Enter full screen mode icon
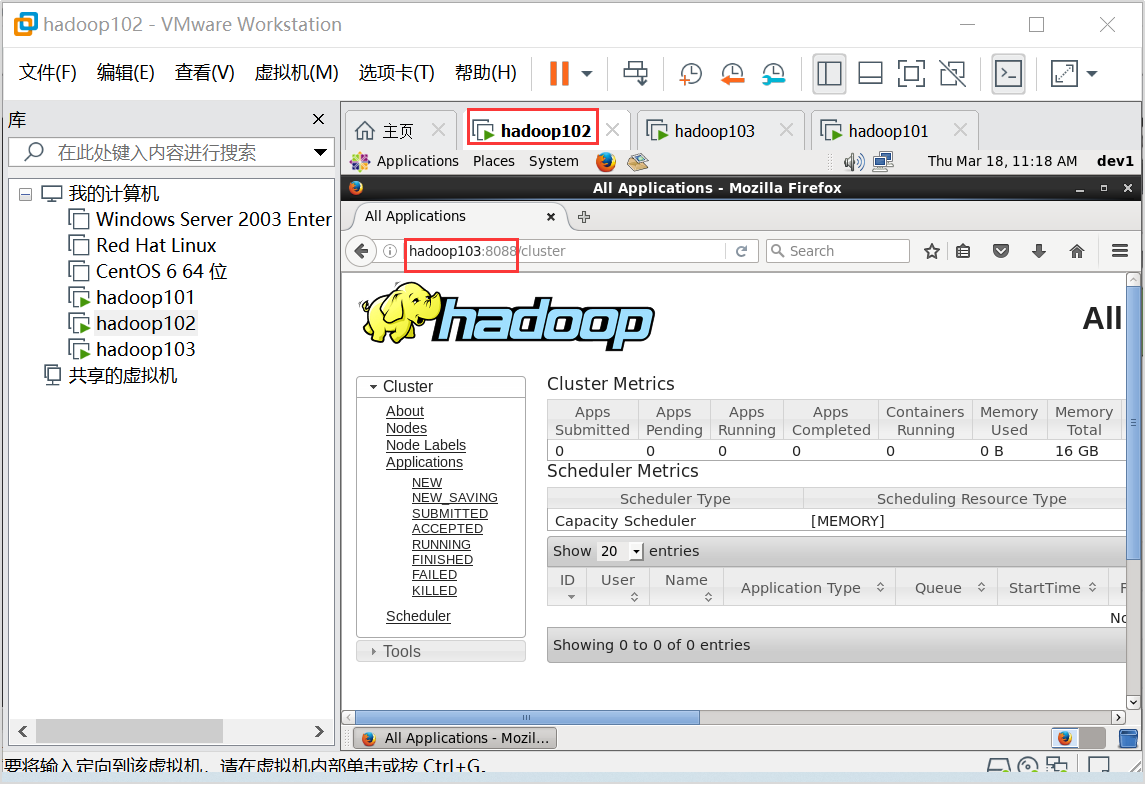 (x=911, y=73)
